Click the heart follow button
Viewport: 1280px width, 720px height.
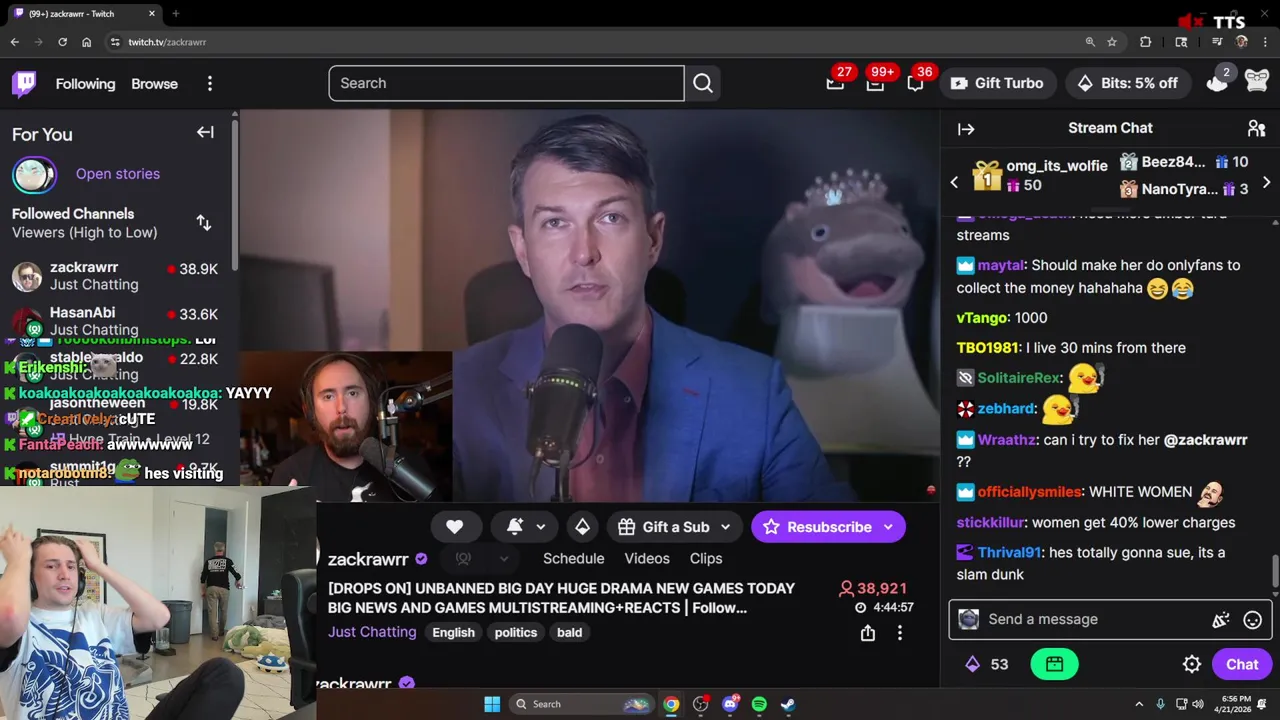click(454, 527)
